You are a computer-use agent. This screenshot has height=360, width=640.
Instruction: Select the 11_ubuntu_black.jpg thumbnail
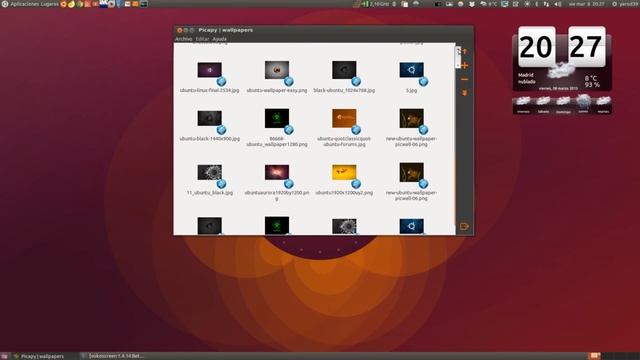click(209, 172)
